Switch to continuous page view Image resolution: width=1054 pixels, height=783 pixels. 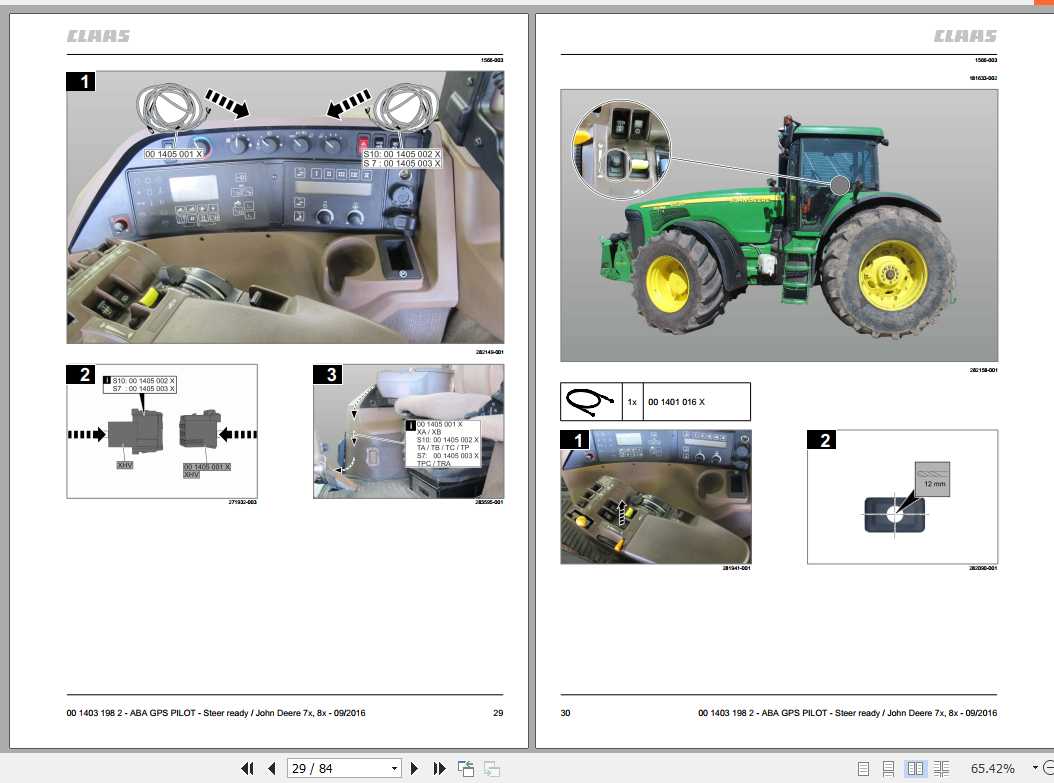click(888, 768)
